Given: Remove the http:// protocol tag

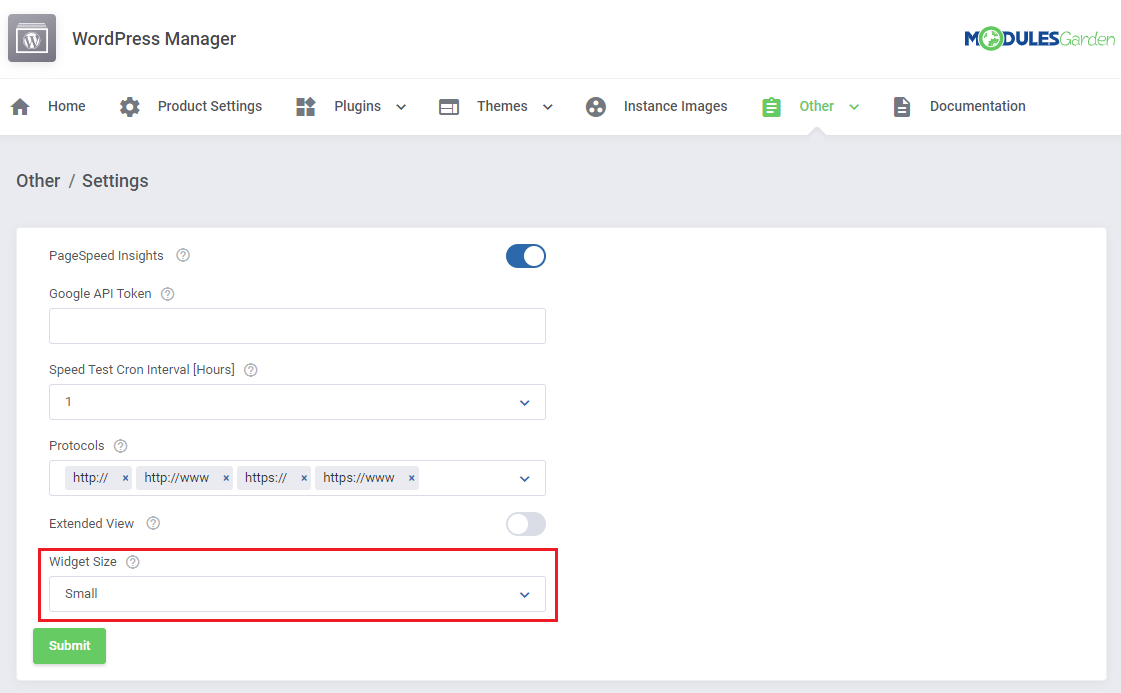Looking at the screenshot, I should click(x=125, y=478).
